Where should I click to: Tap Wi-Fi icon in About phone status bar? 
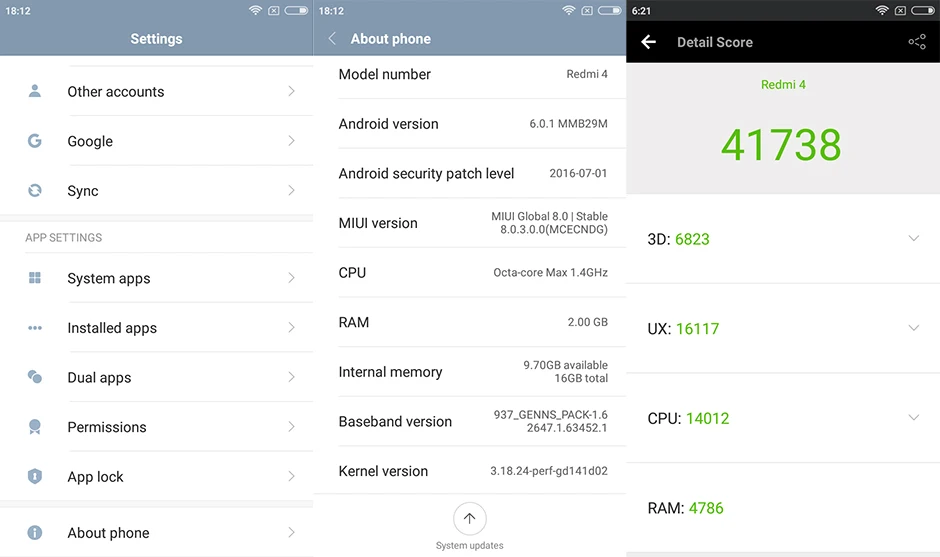pyautogui.click(x=569, y=10)
